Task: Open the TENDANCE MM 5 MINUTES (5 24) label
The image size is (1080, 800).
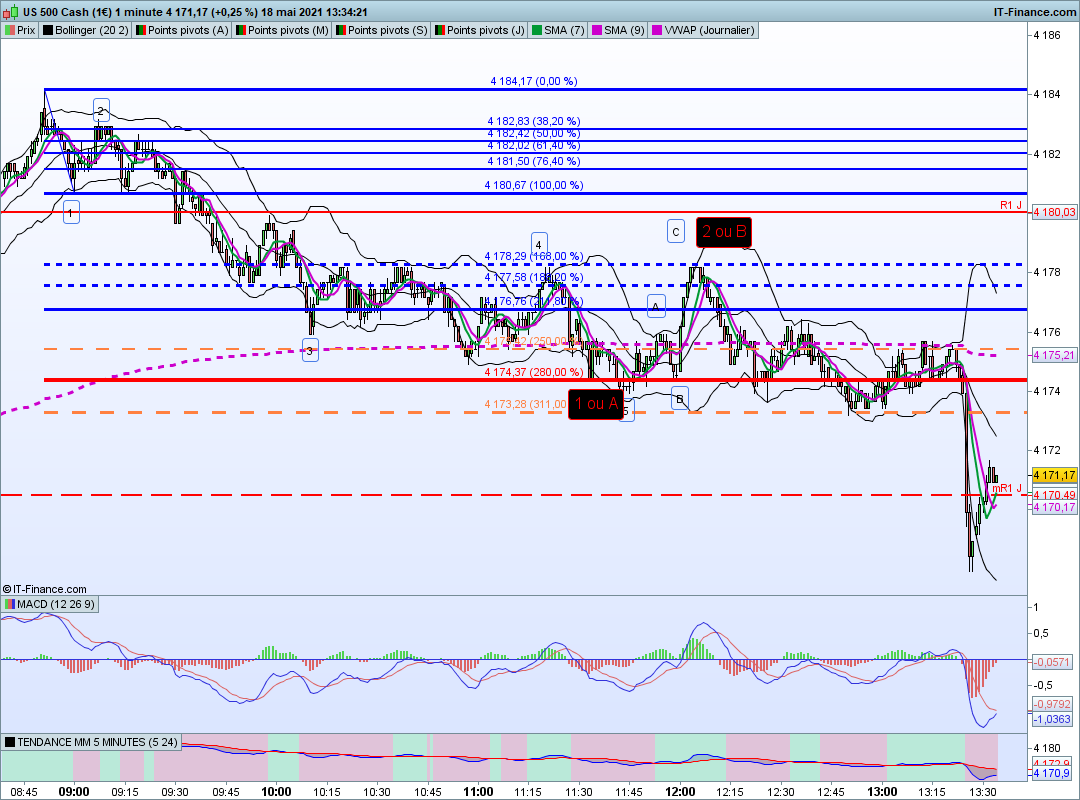Action: pyautogui.click(x=91, y=742)
